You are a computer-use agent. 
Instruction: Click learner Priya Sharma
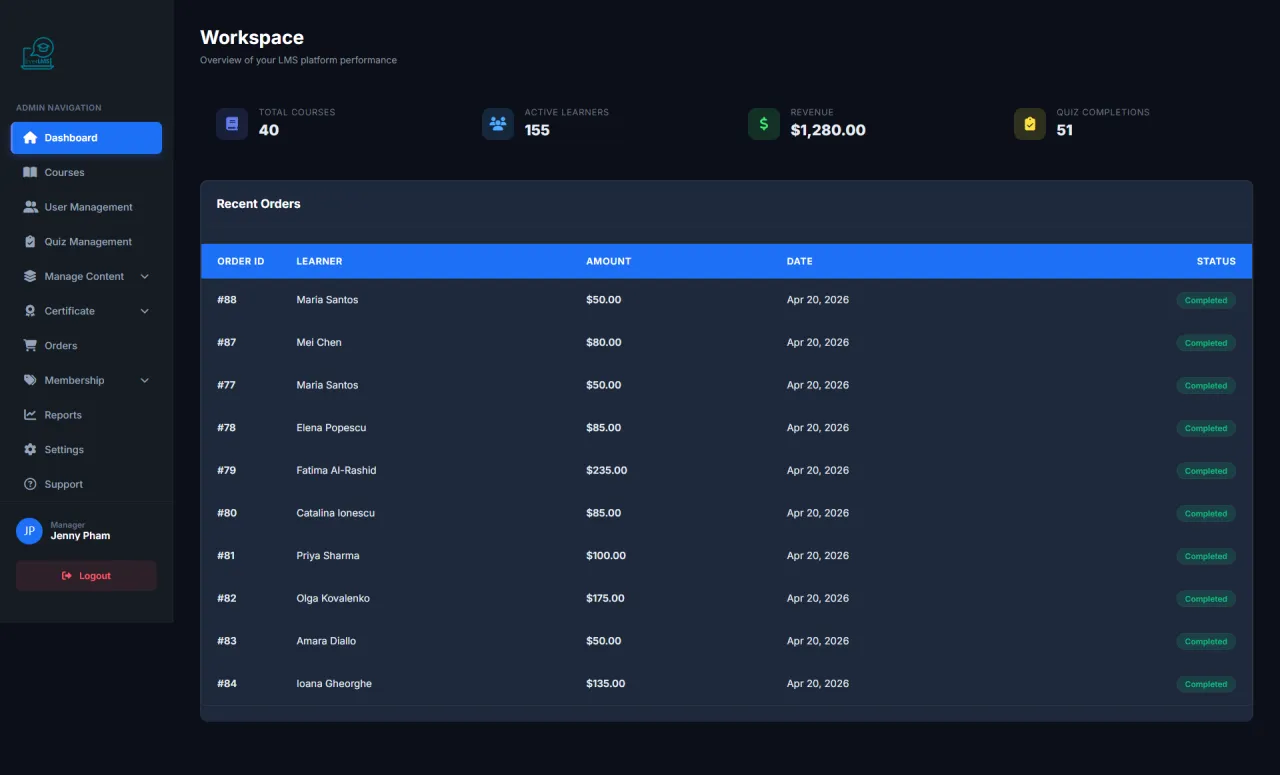tap(328, 556)
